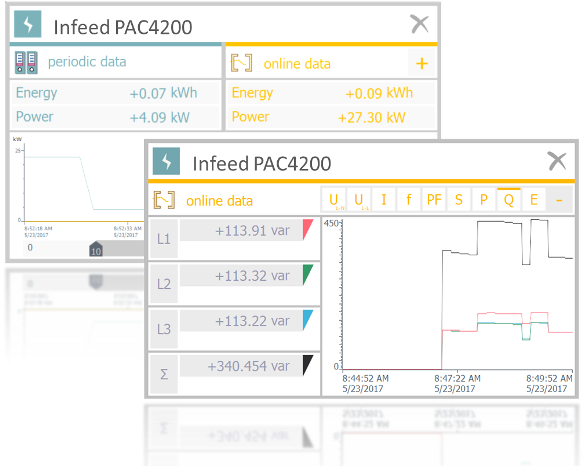
Task: Click the periodic data binders icon
Action: tap(26, 62)
